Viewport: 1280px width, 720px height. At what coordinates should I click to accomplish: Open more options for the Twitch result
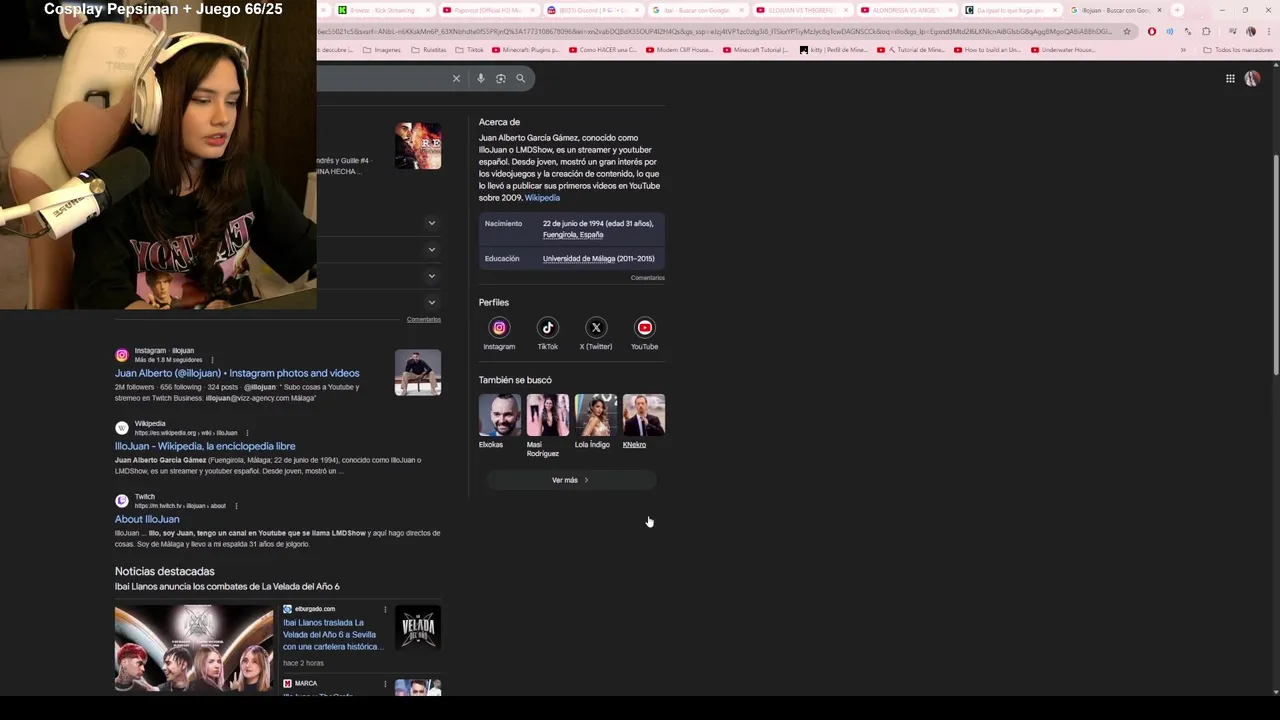(236, 506)
